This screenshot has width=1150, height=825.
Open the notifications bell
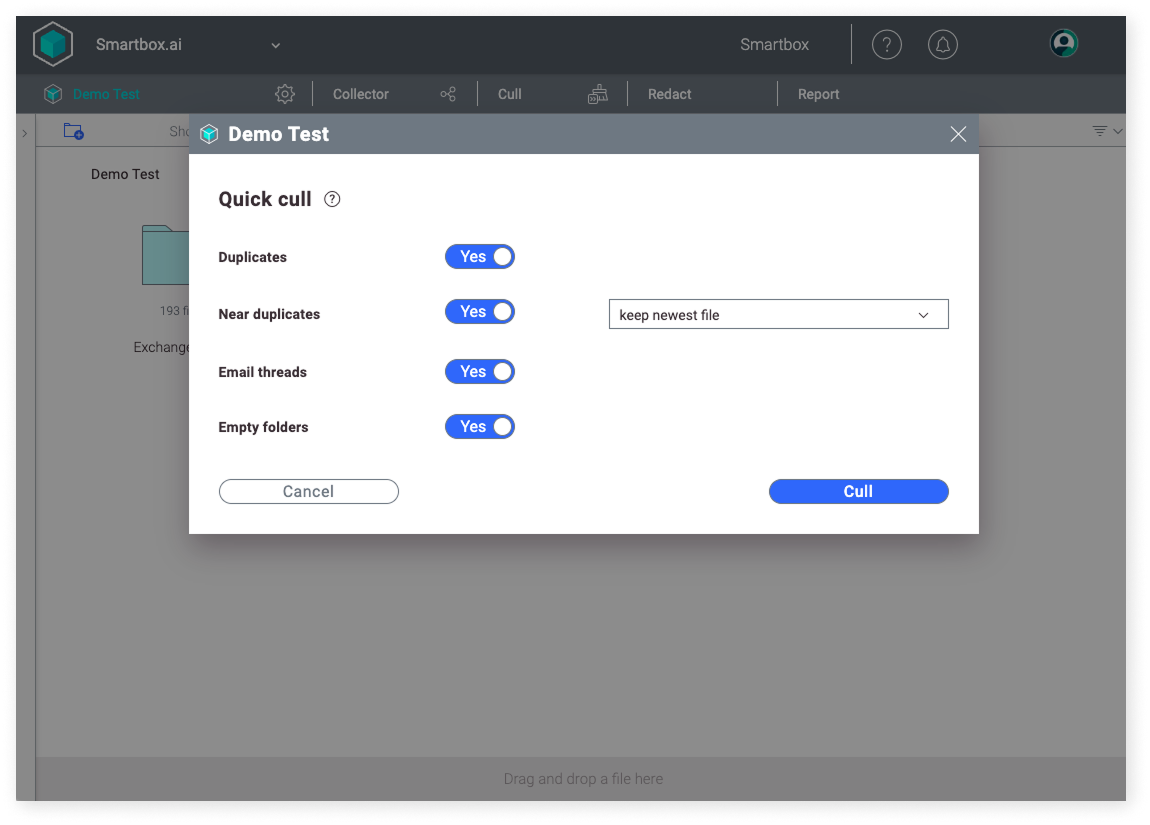click(943, 44)
